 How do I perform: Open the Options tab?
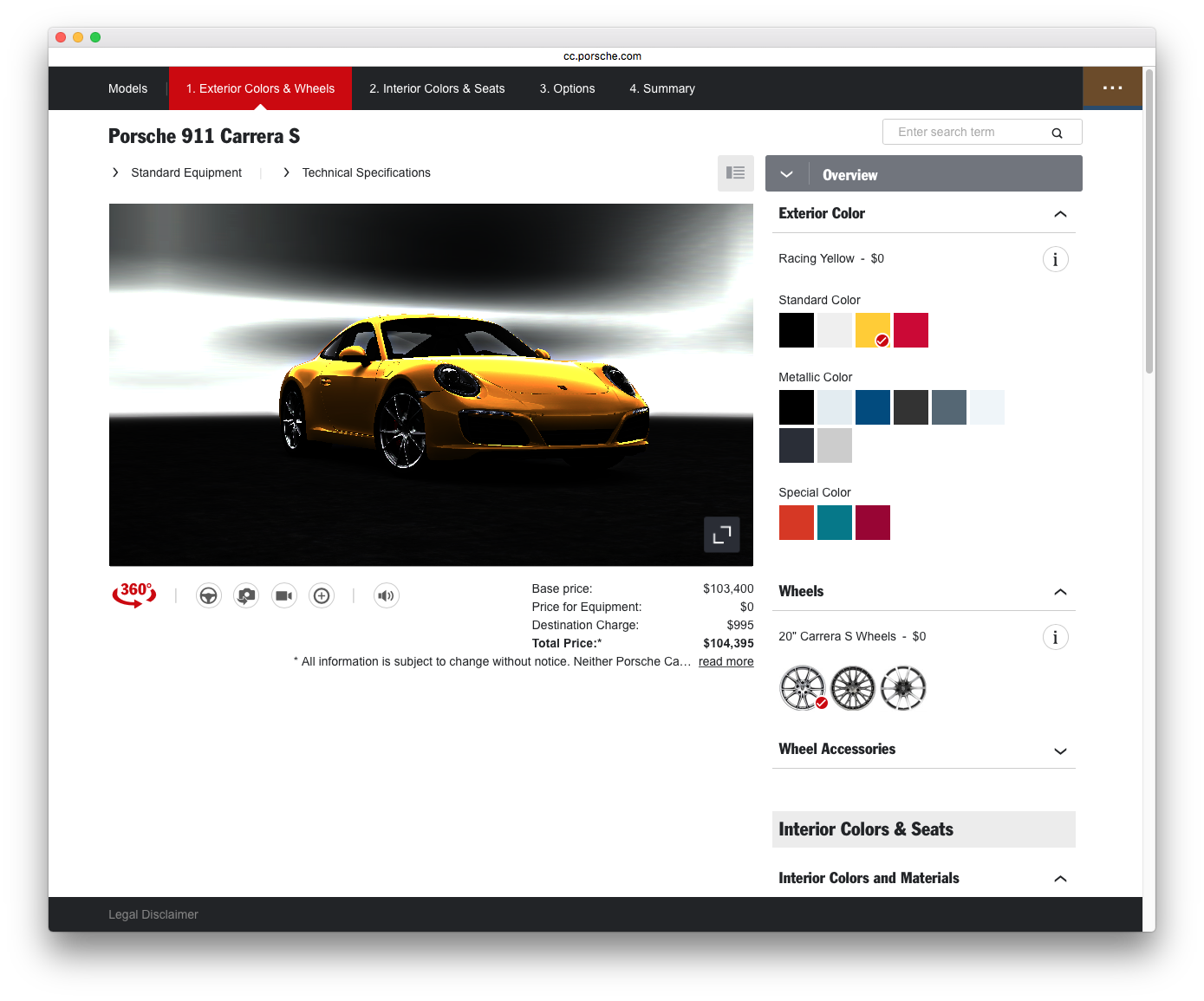click(x=567, y=88)
